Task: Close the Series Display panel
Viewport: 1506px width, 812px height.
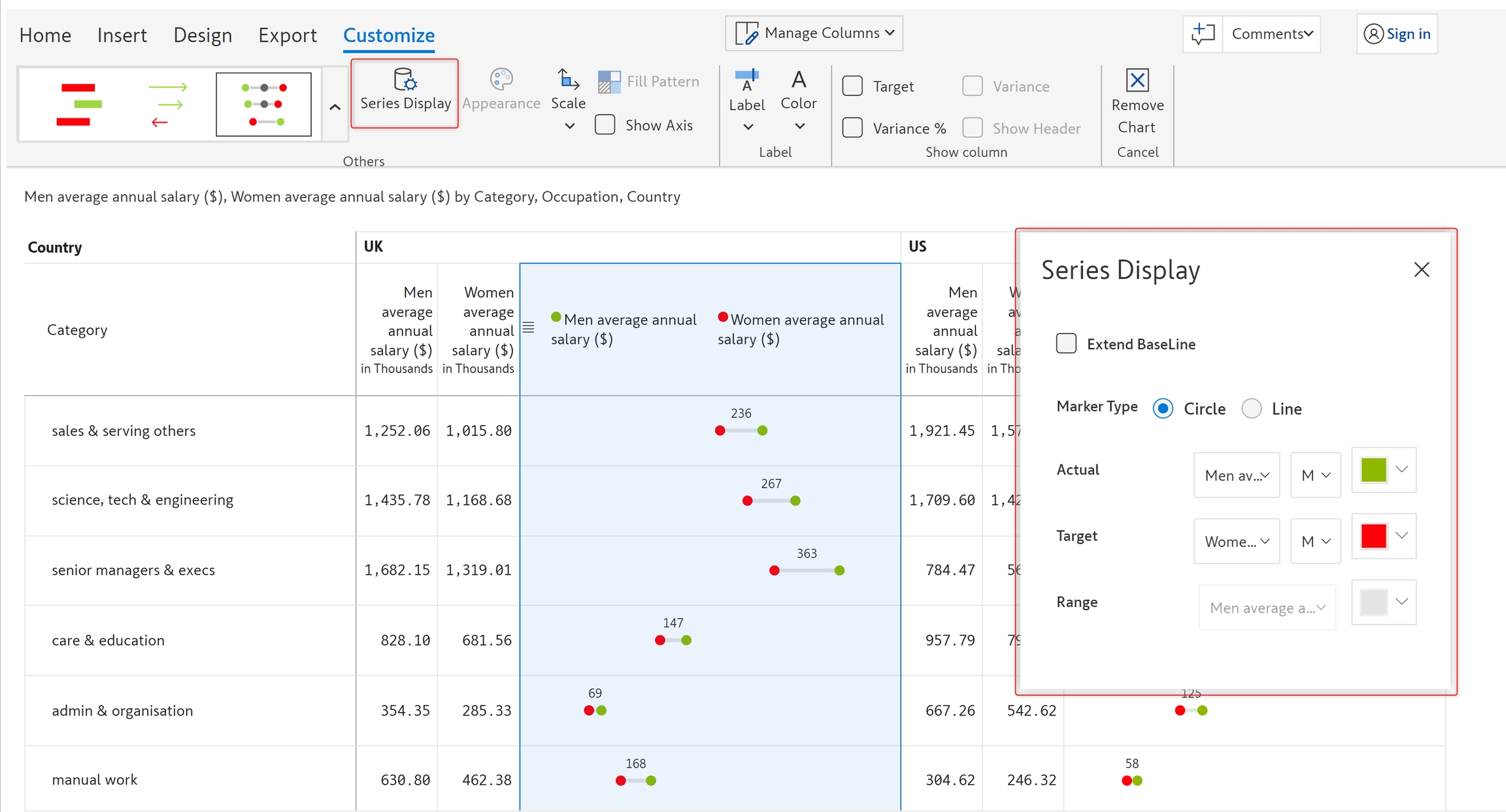Action: pyautogui.click(x=1421, y=270)
